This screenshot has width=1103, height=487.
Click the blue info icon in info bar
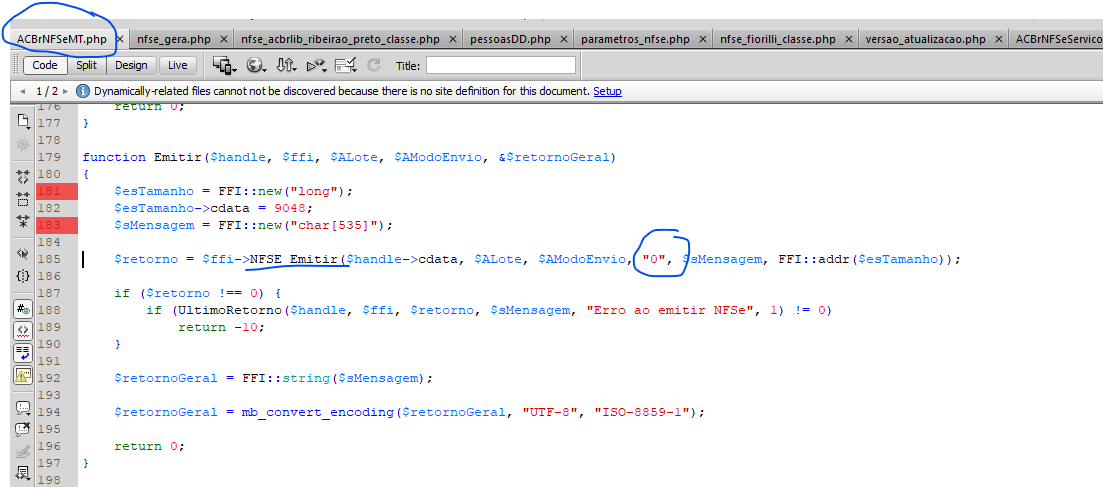[x=83, y=91]
